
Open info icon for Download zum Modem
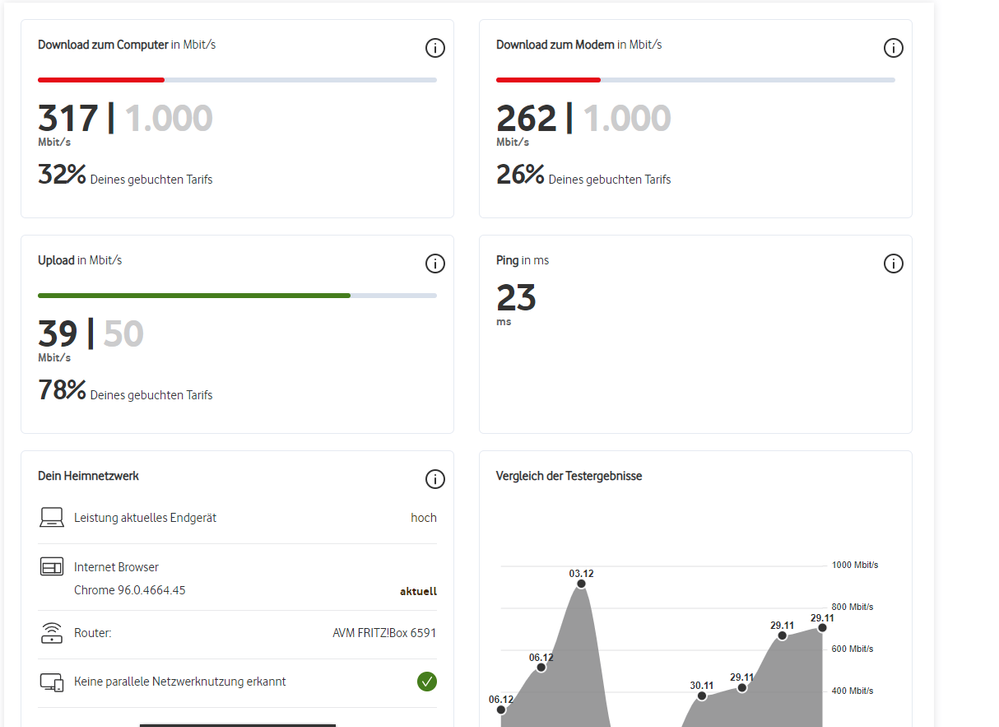point(893,48)
